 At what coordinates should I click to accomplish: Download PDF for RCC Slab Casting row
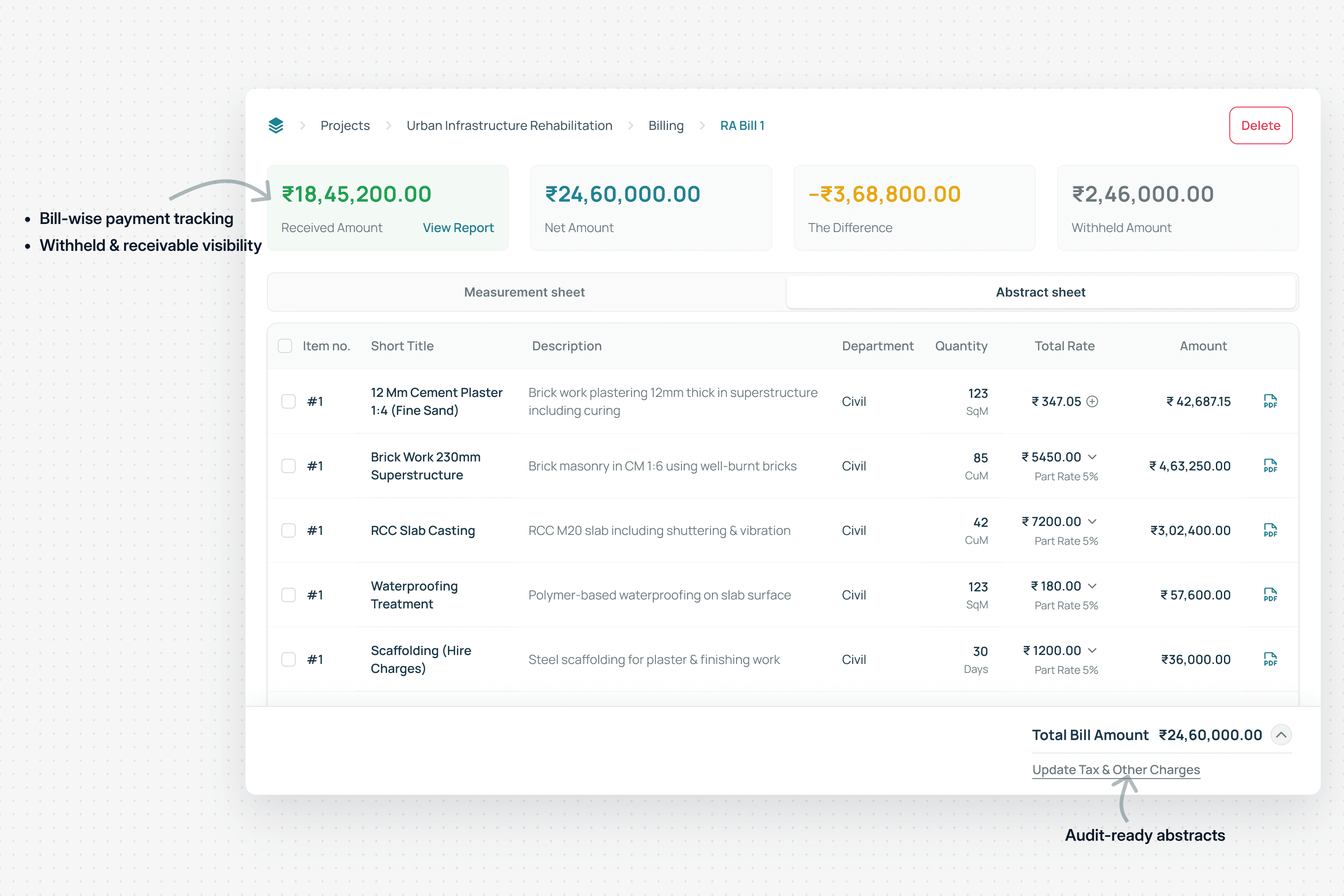(x=1270, y=530)
